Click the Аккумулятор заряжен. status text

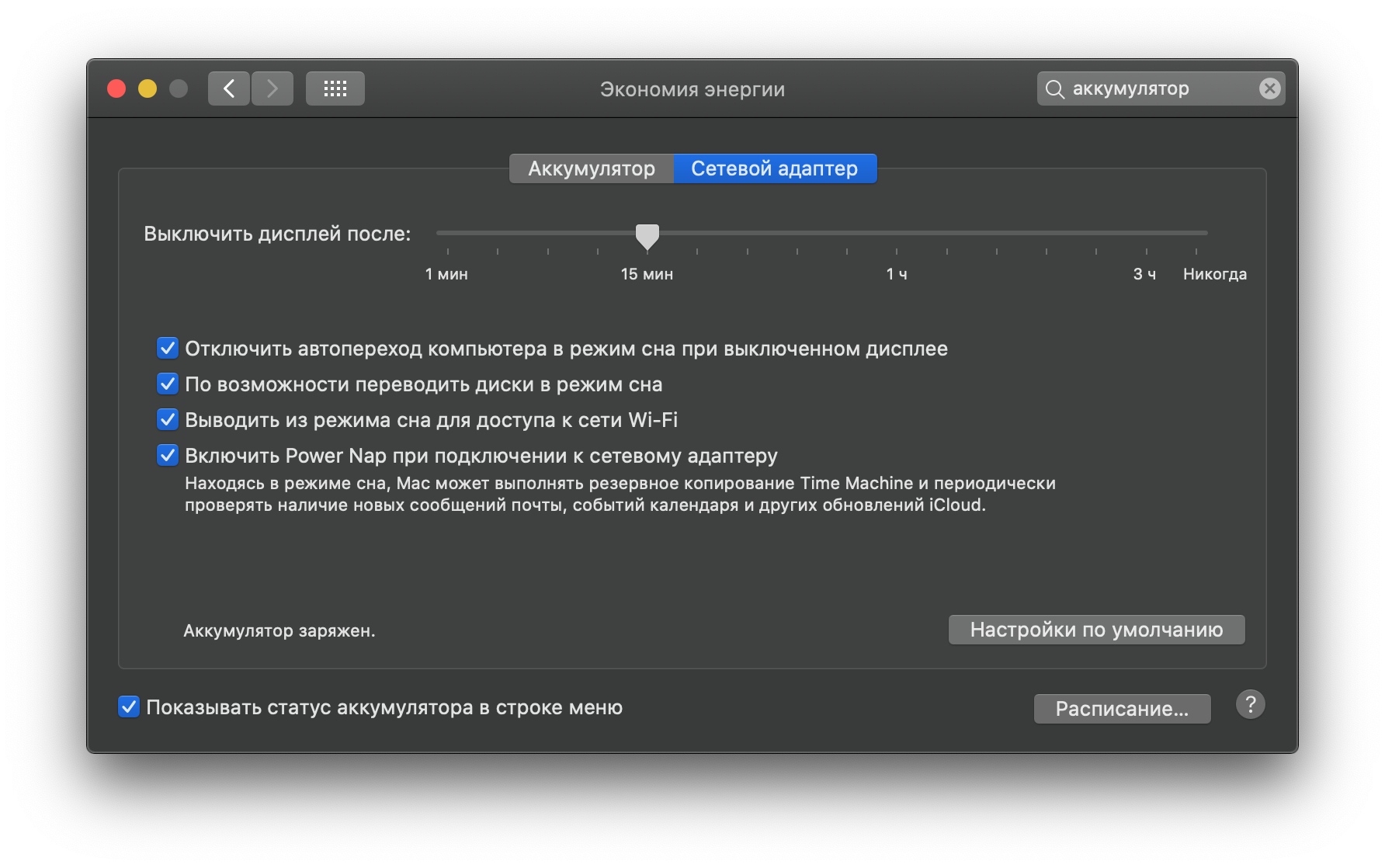[279, 631]
